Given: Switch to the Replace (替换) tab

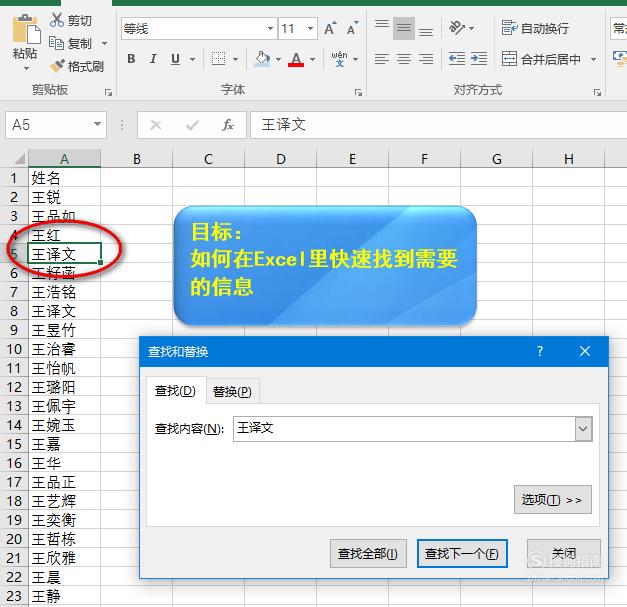Looking at the screenshot, I should [232, 391].
